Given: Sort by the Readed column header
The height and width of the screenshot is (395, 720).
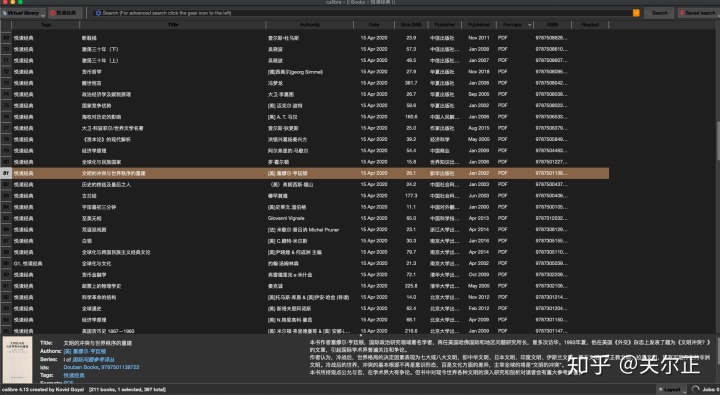Looking at the screenshot, I should [590, 25].
